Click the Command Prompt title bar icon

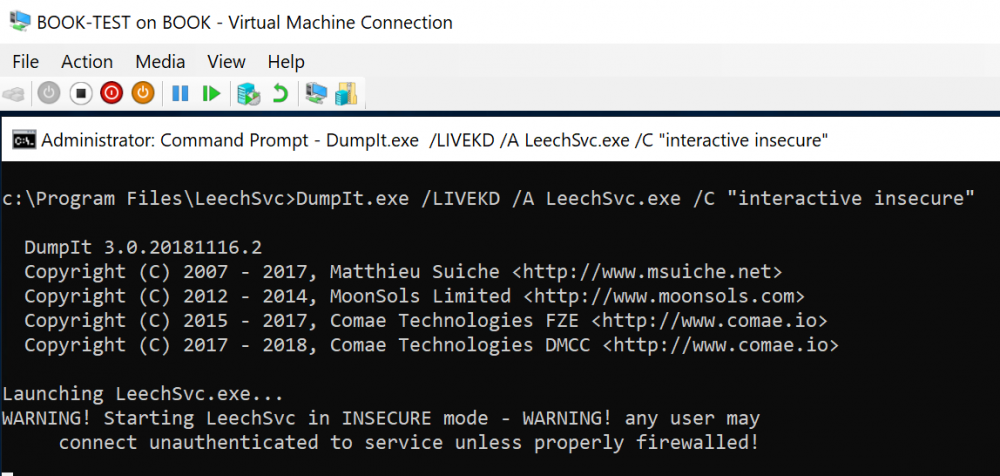click(x=23, y=140)
